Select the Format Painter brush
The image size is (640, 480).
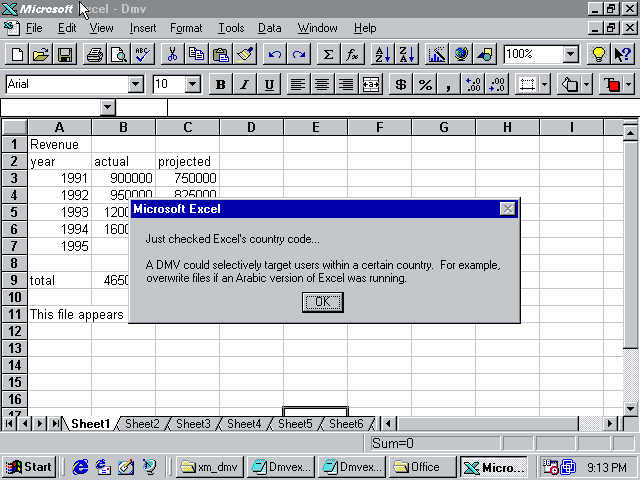(245, 54)
